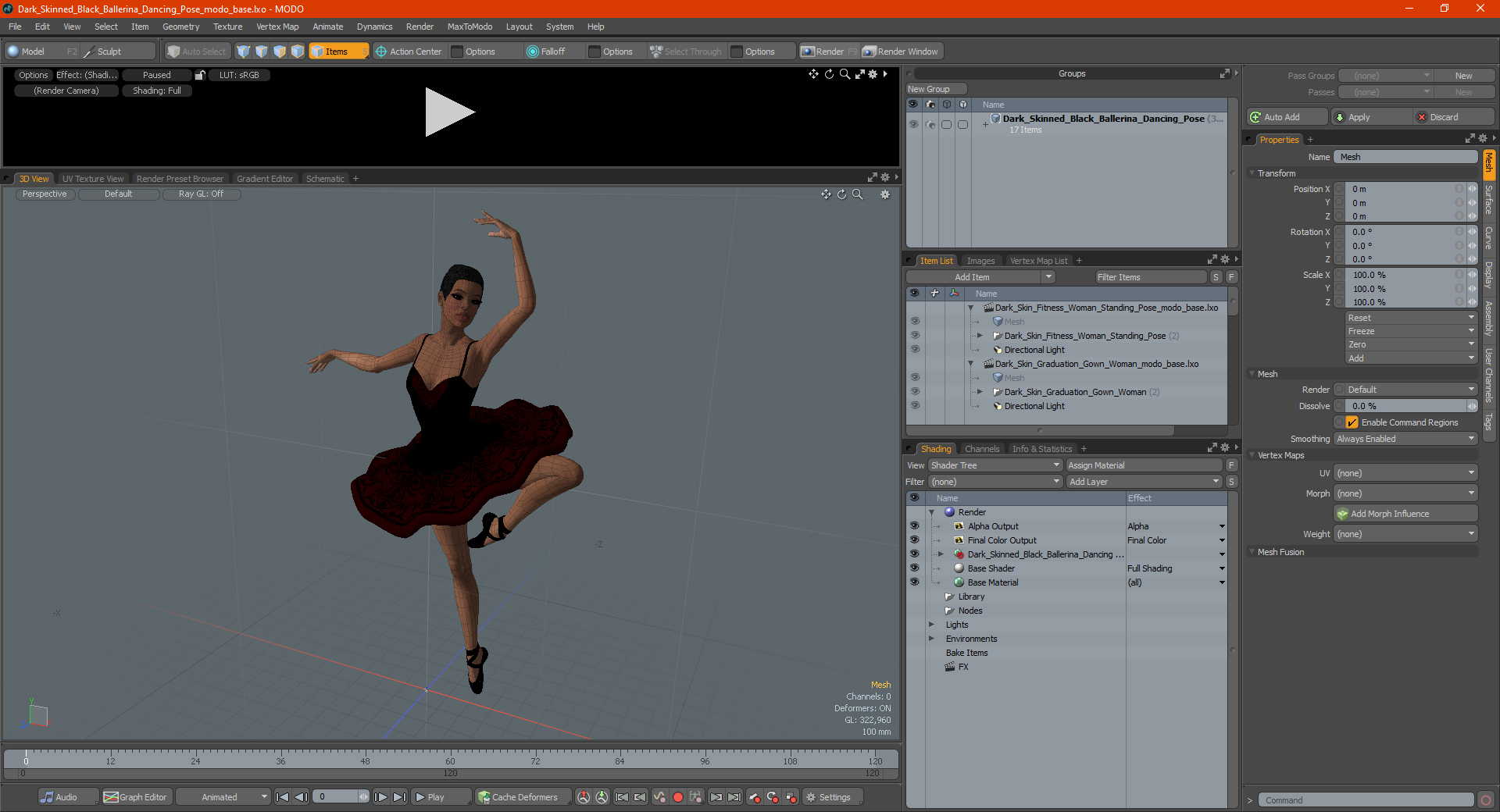Step to previous frame
The image size is (1500, 812).
[x=301, y=797]
